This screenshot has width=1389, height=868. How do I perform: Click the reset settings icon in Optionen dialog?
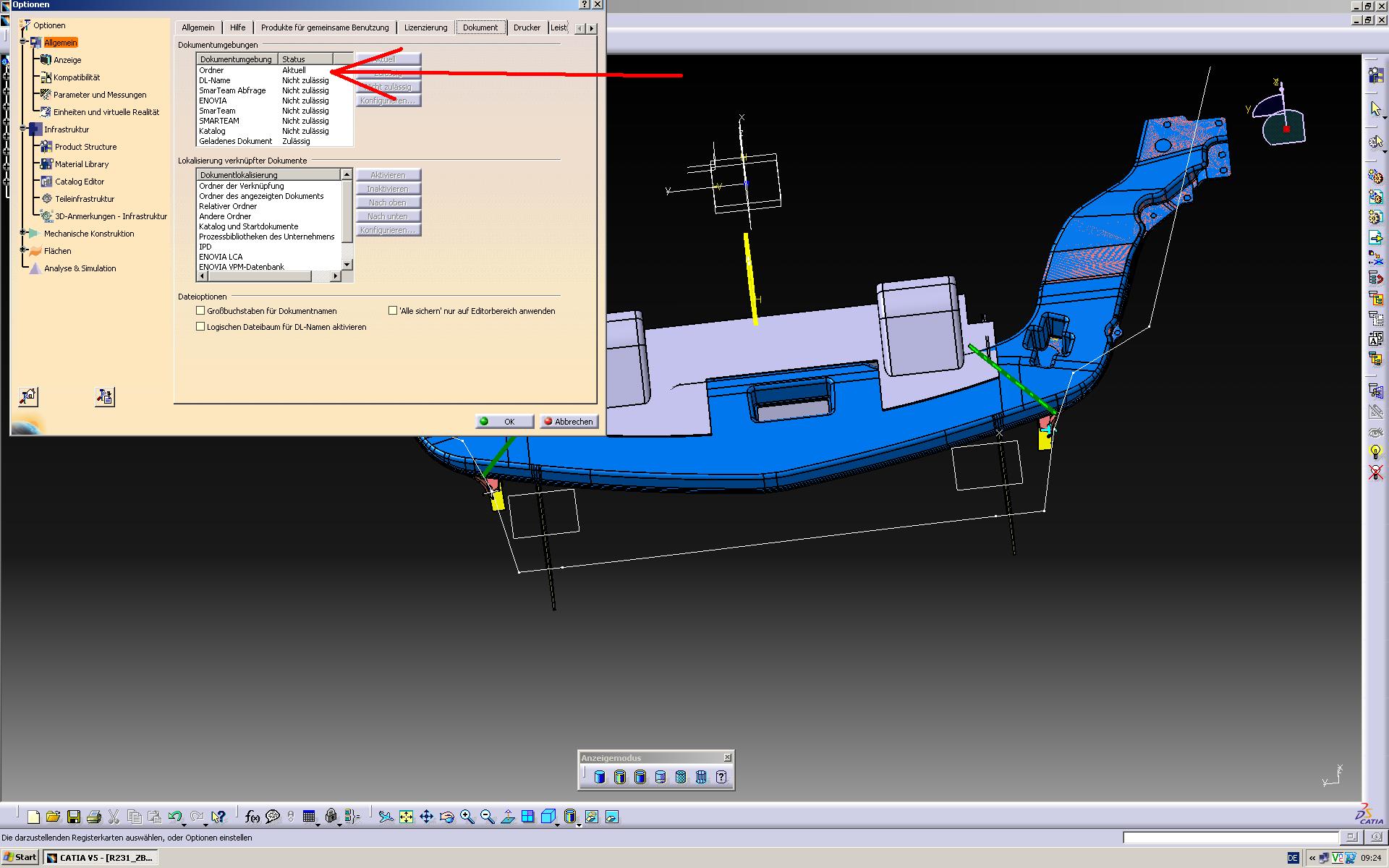(28, 396)
